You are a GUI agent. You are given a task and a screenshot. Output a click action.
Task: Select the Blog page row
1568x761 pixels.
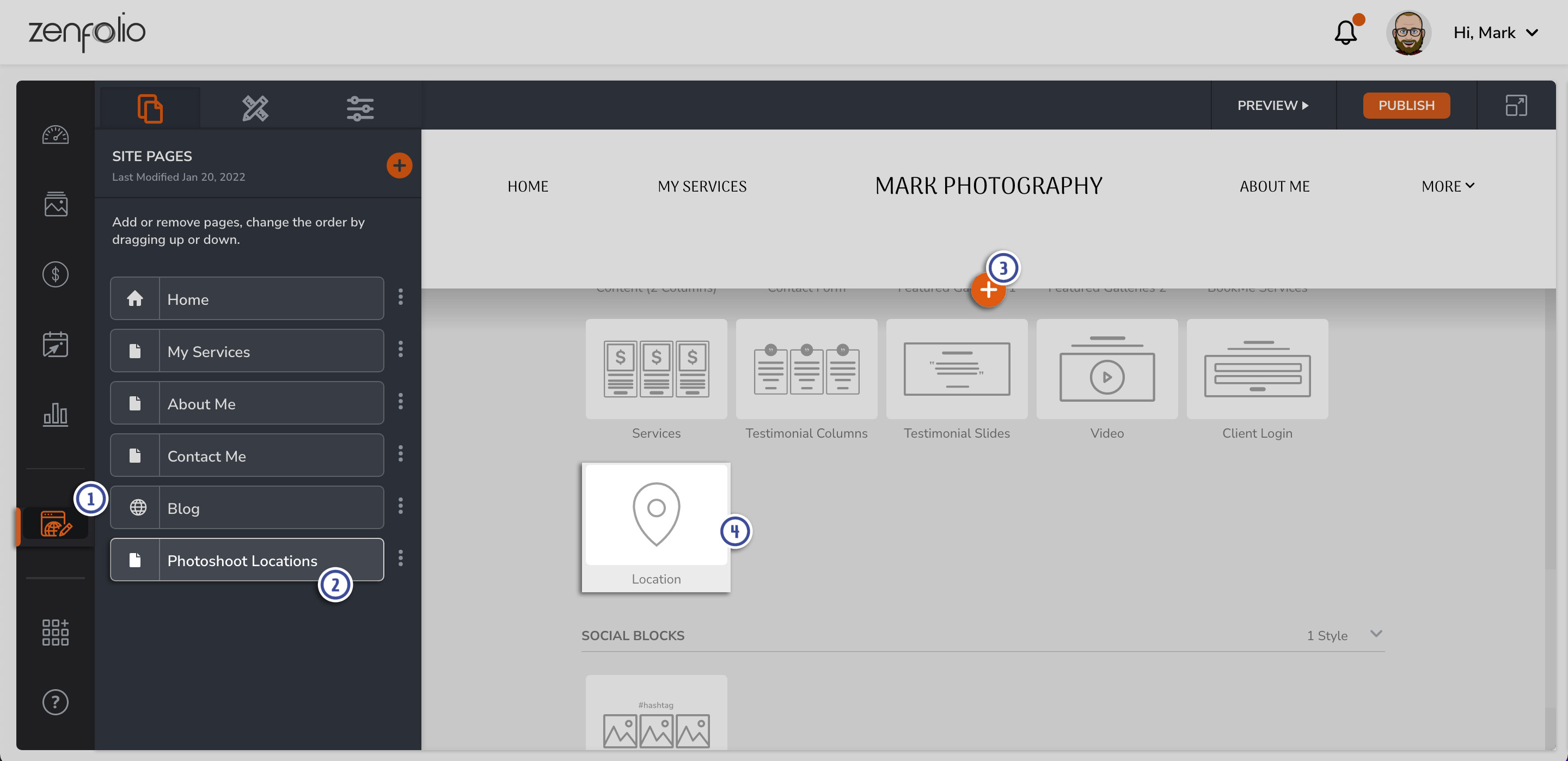click(247, 508)
